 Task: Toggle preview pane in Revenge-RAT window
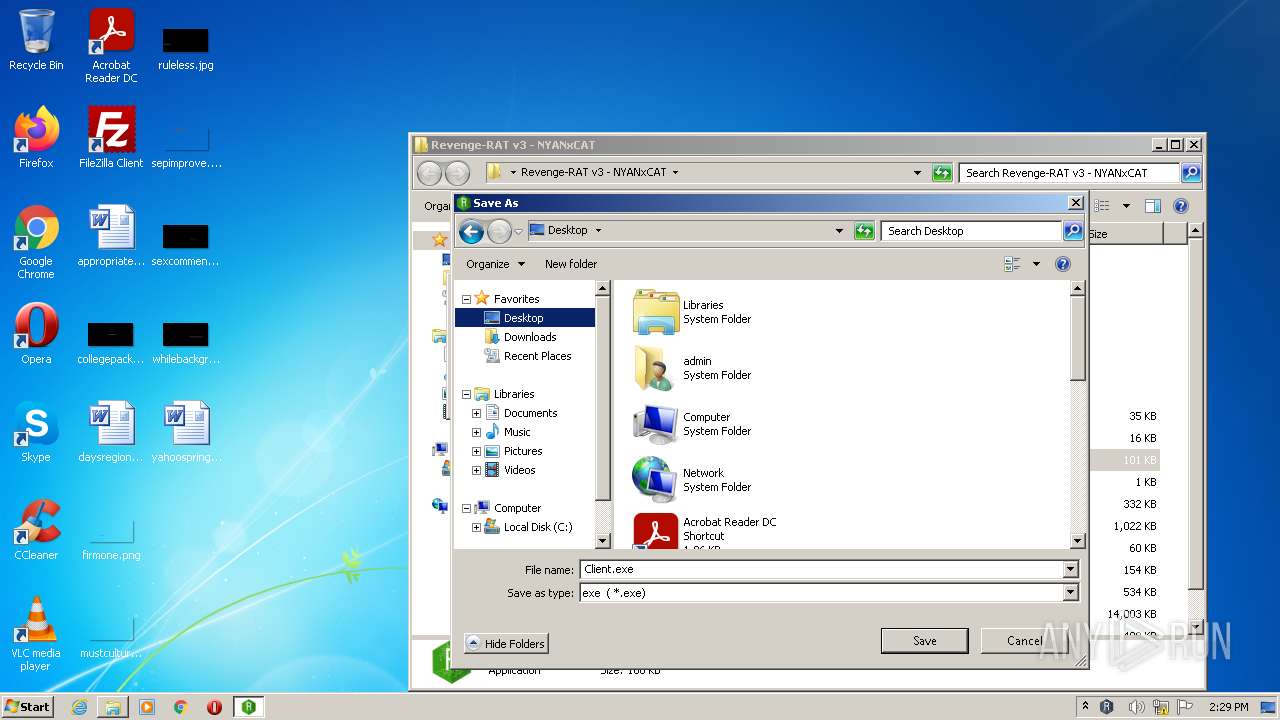point(1152,206)
